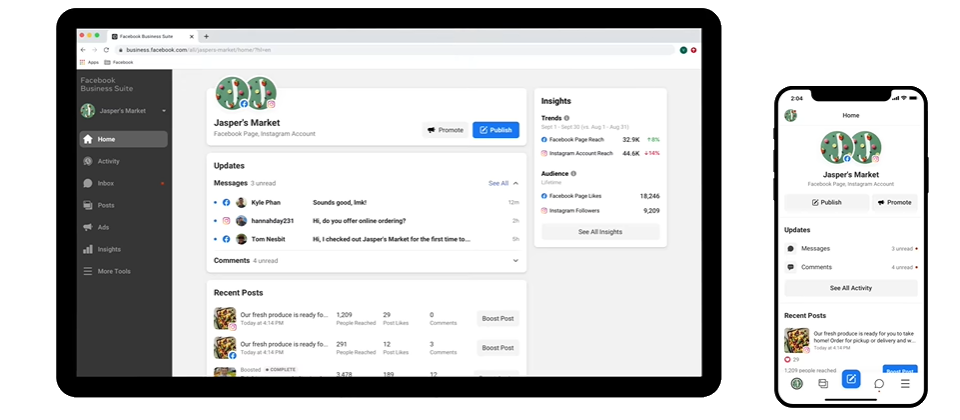
Task: Tap the recent post thumbnail on the phone
Action: tap(797, 340)
